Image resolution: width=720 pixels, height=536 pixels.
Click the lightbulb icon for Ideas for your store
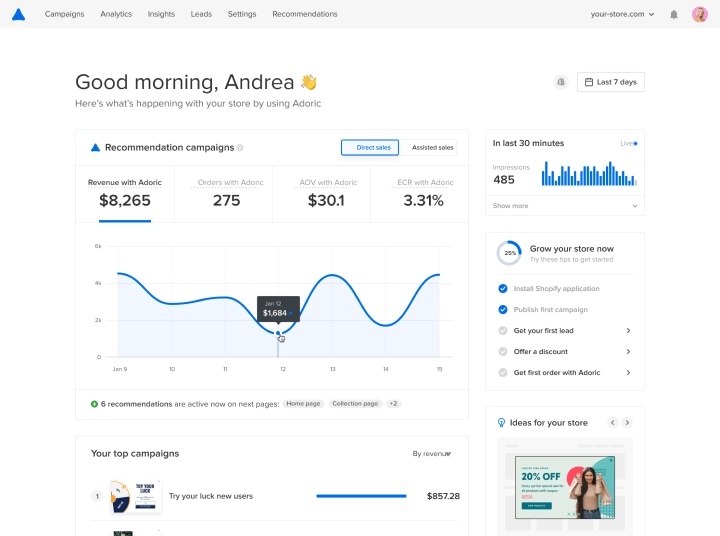point(501,423)
